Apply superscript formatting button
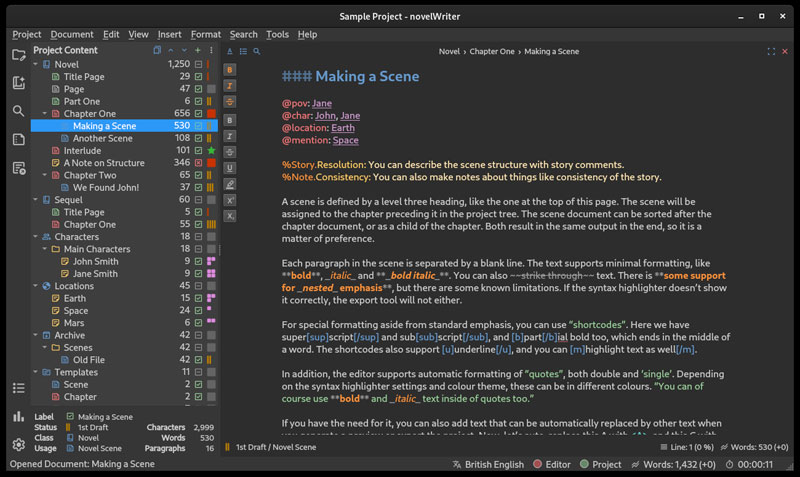 [x=230, y=200]
